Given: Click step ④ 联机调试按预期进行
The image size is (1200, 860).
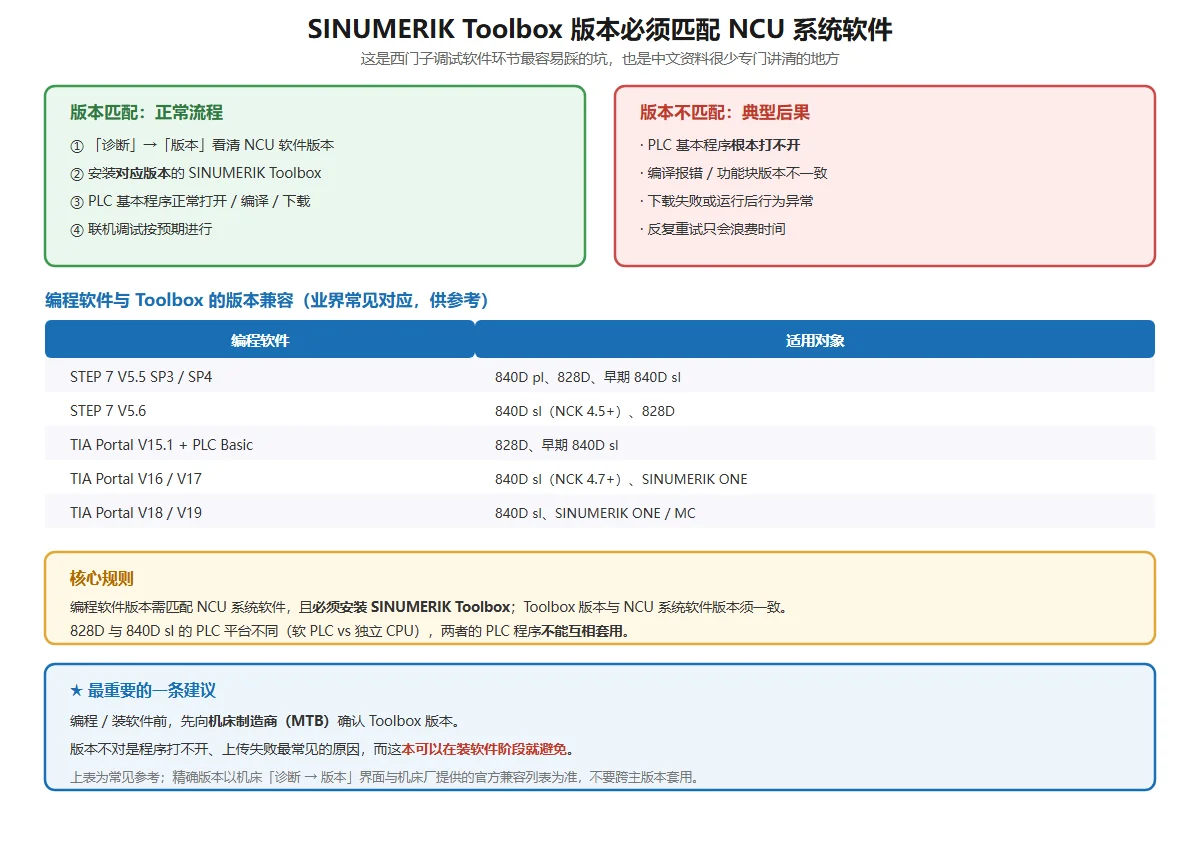Looking at the screenshot, I should pyautogui.click(x=141, y=229).
